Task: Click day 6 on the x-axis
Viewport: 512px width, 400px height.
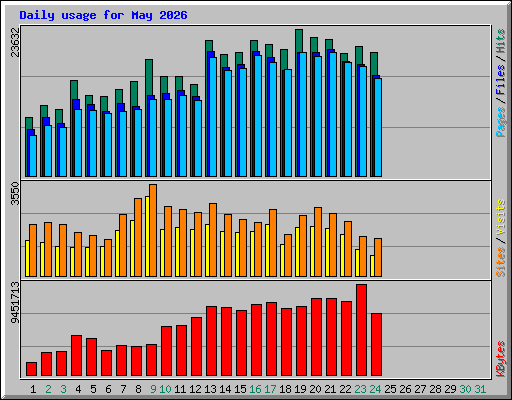Action: coord(108,389)
